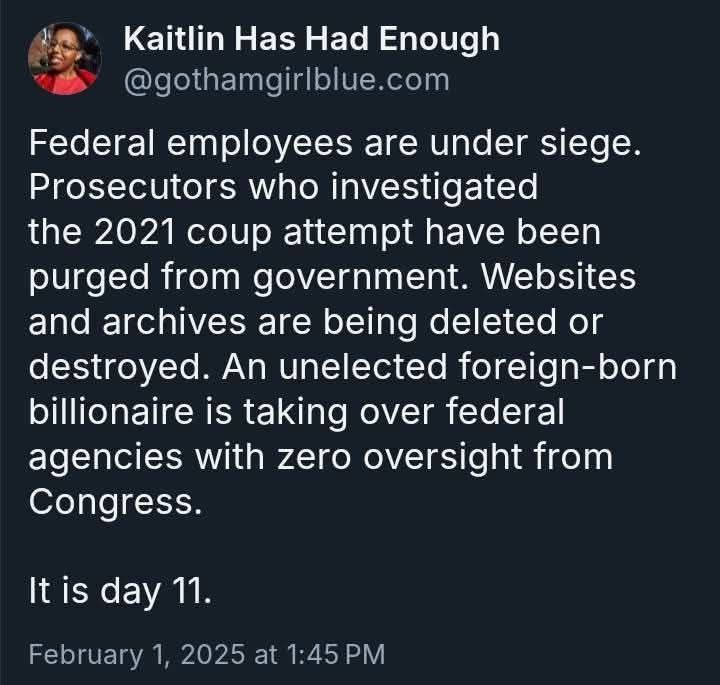Click the year '2021' in the post
Image resolution: width=720 pixels, height=685 pixels.
click(x=135, y=232)
